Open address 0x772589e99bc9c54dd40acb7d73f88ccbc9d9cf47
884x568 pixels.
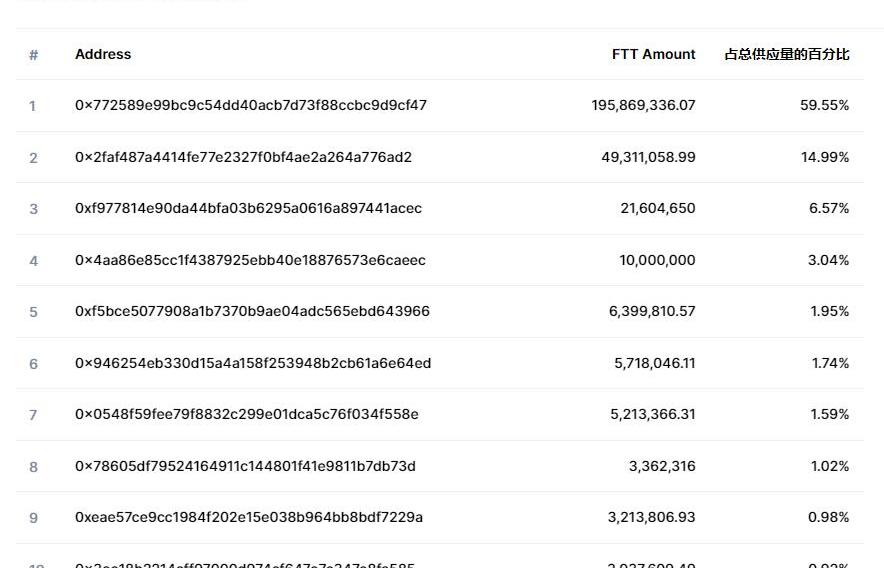click(251, 105)
